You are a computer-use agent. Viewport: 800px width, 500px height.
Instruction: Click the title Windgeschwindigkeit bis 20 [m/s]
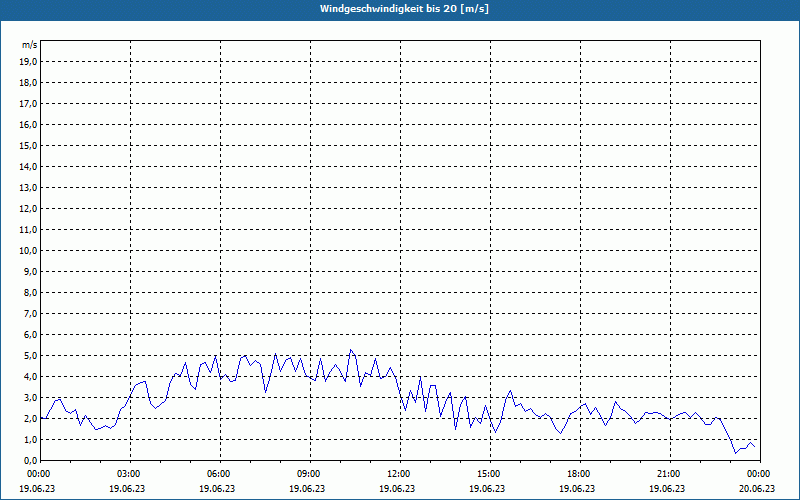pos(404,9)
